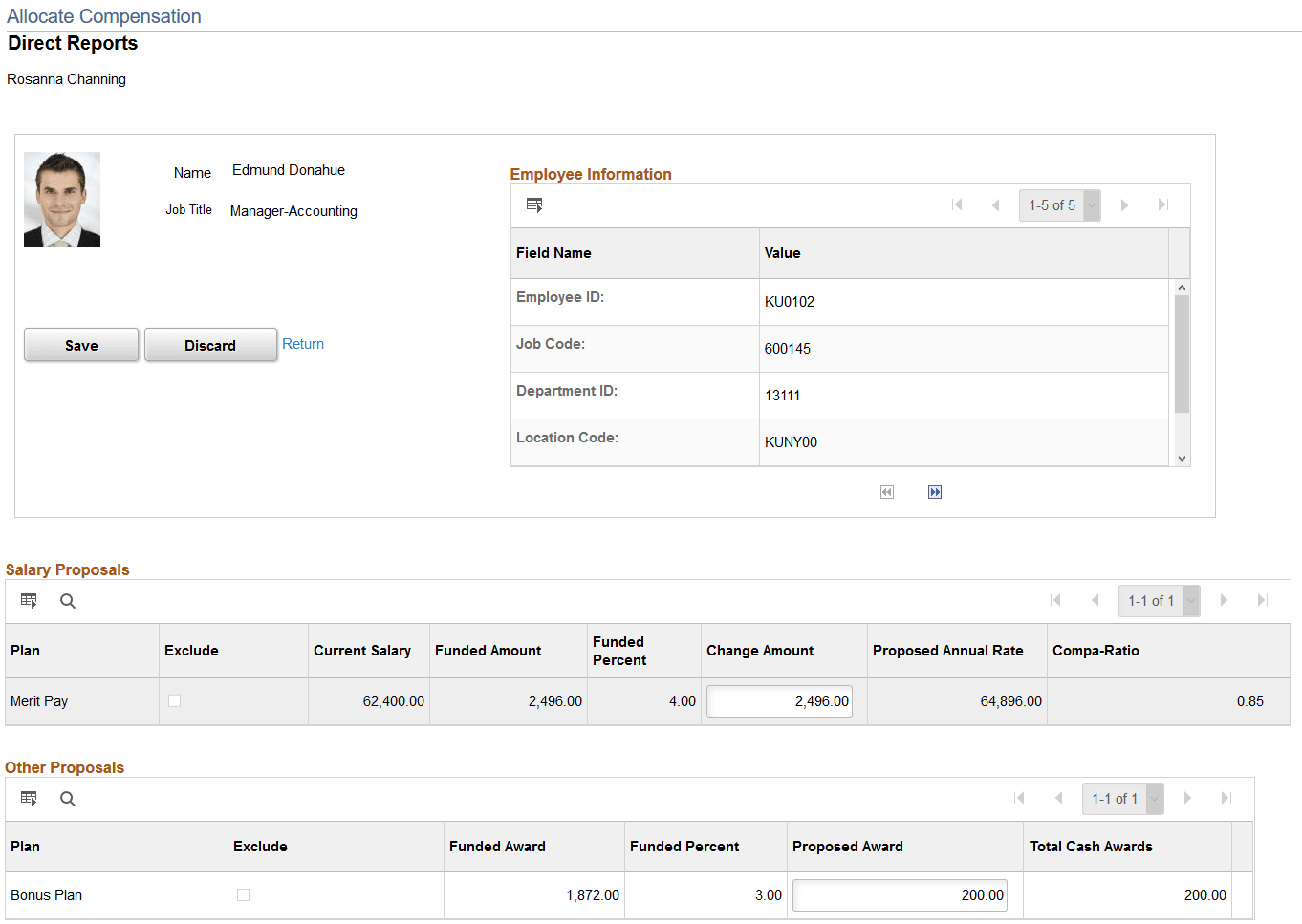Select the next employee navigation arrow
Image resolution: width=1302 pixels, height=924 pixels.
(935, 491)
